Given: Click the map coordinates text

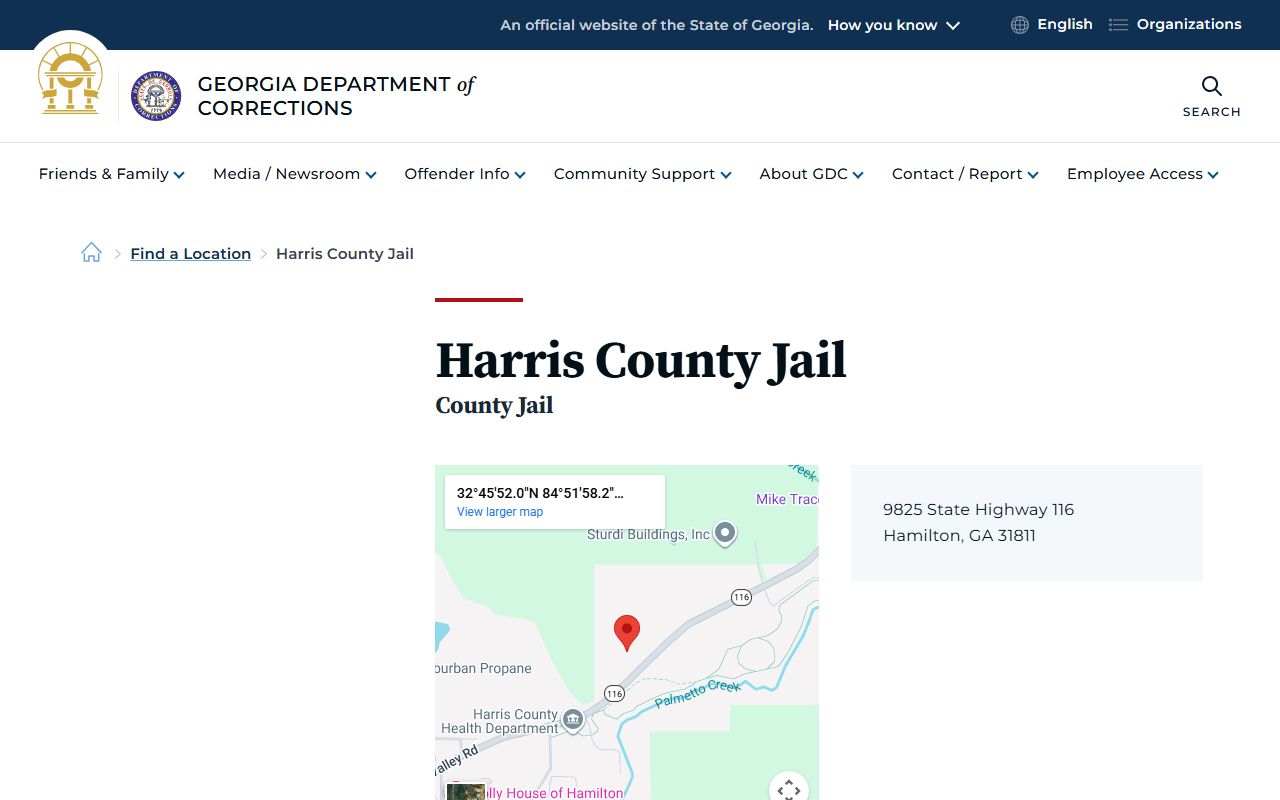Looking at the screenshot, I should click(x=540, y=493).
